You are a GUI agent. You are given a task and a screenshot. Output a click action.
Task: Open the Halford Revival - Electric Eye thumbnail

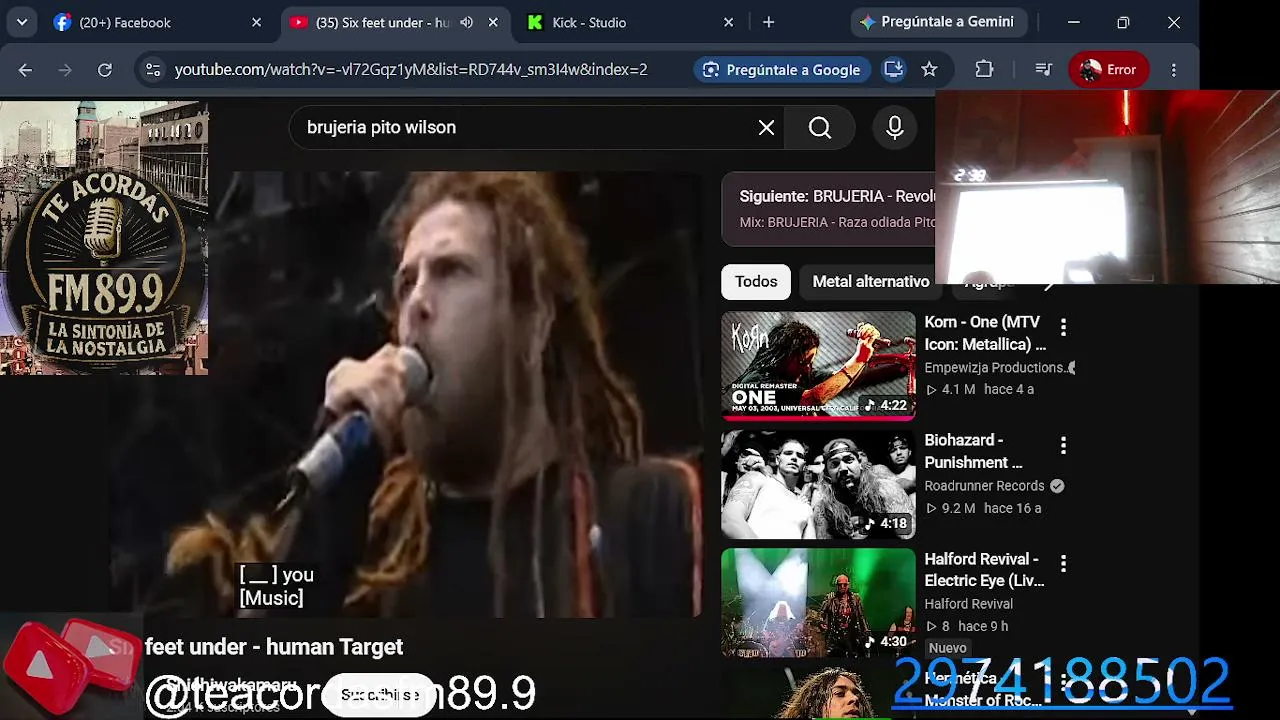(818, 602)
